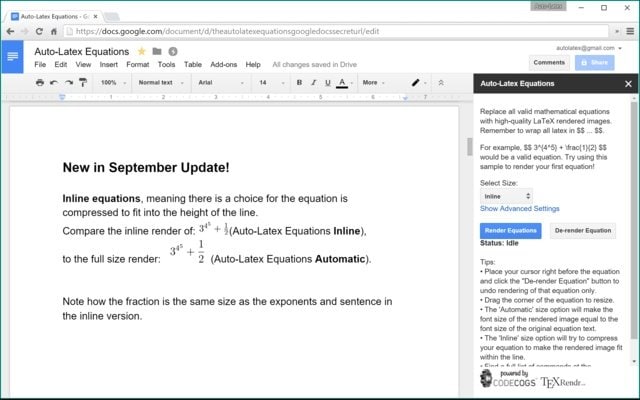The image size is (640, 400).
Task: Open the View menu
Action: tap(83, 64)
